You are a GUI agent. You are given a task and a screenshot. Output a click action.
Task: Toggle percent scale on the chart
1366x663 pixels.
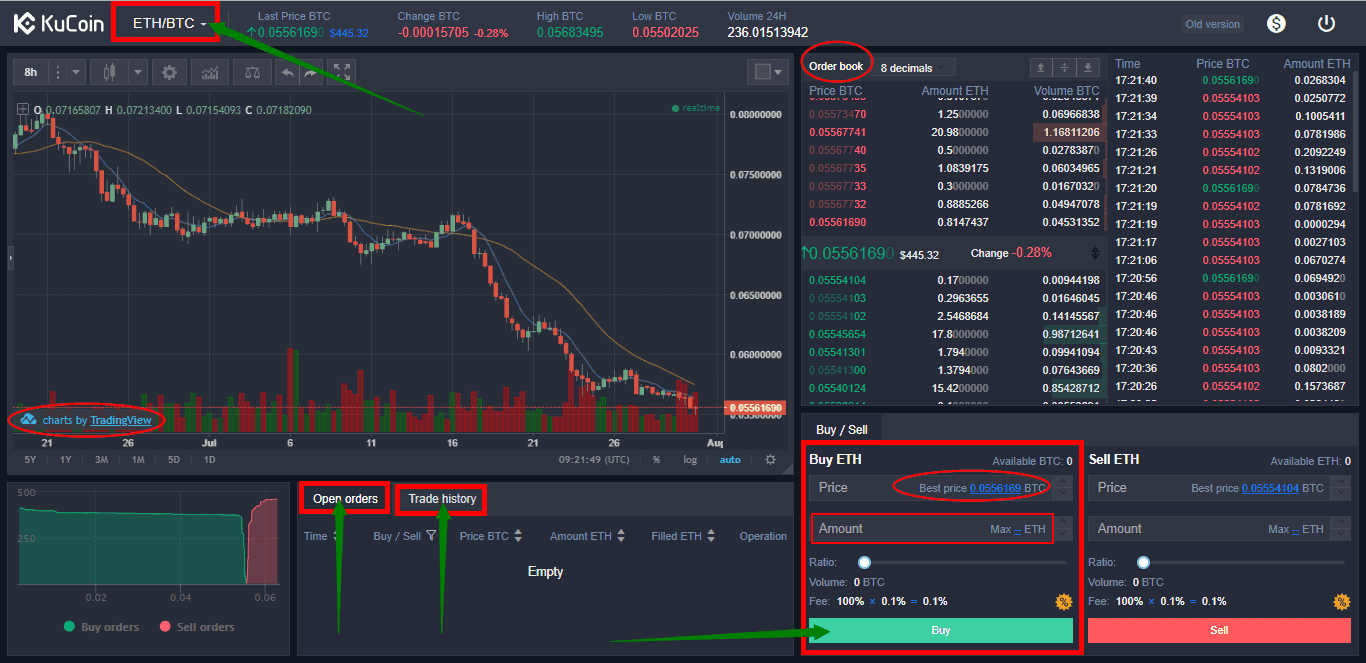656,460
